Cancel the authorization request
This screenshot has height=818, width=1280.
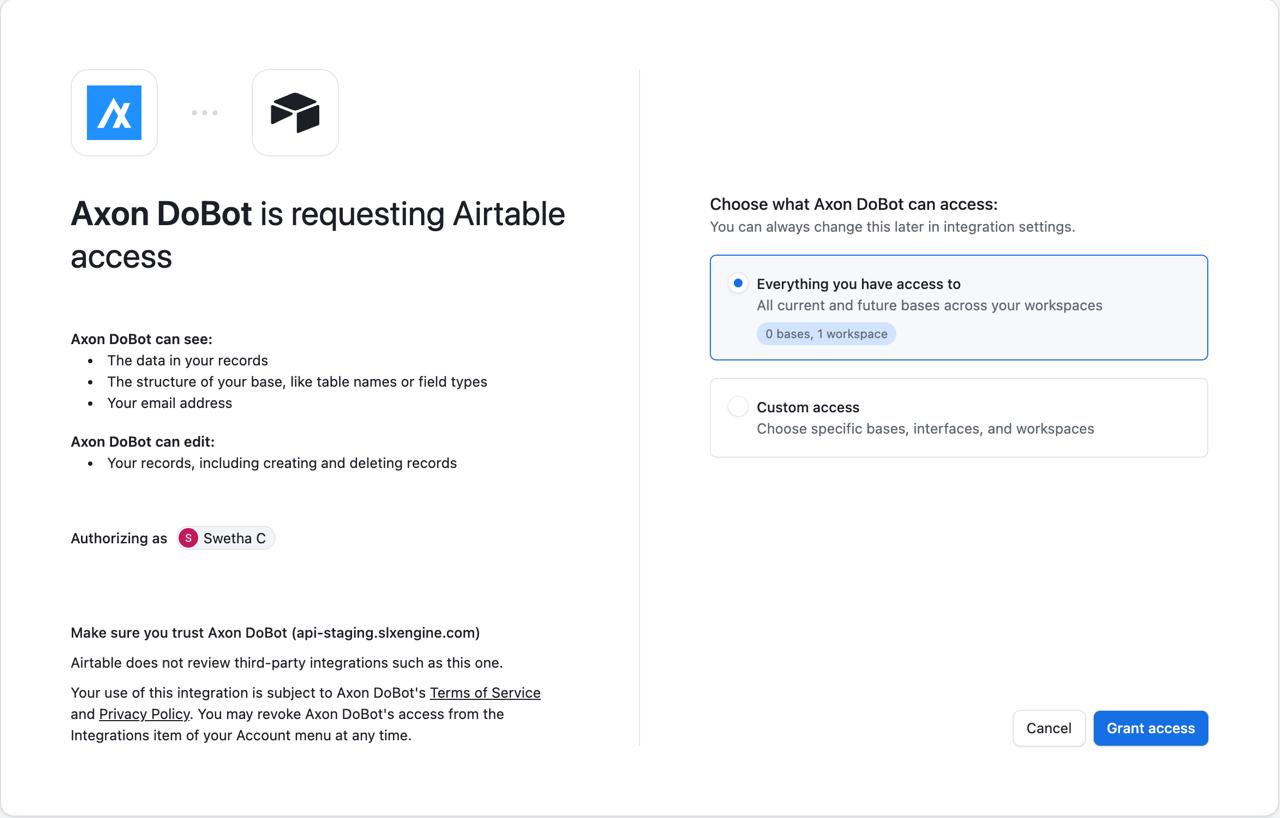click(x=1049, y=728)
